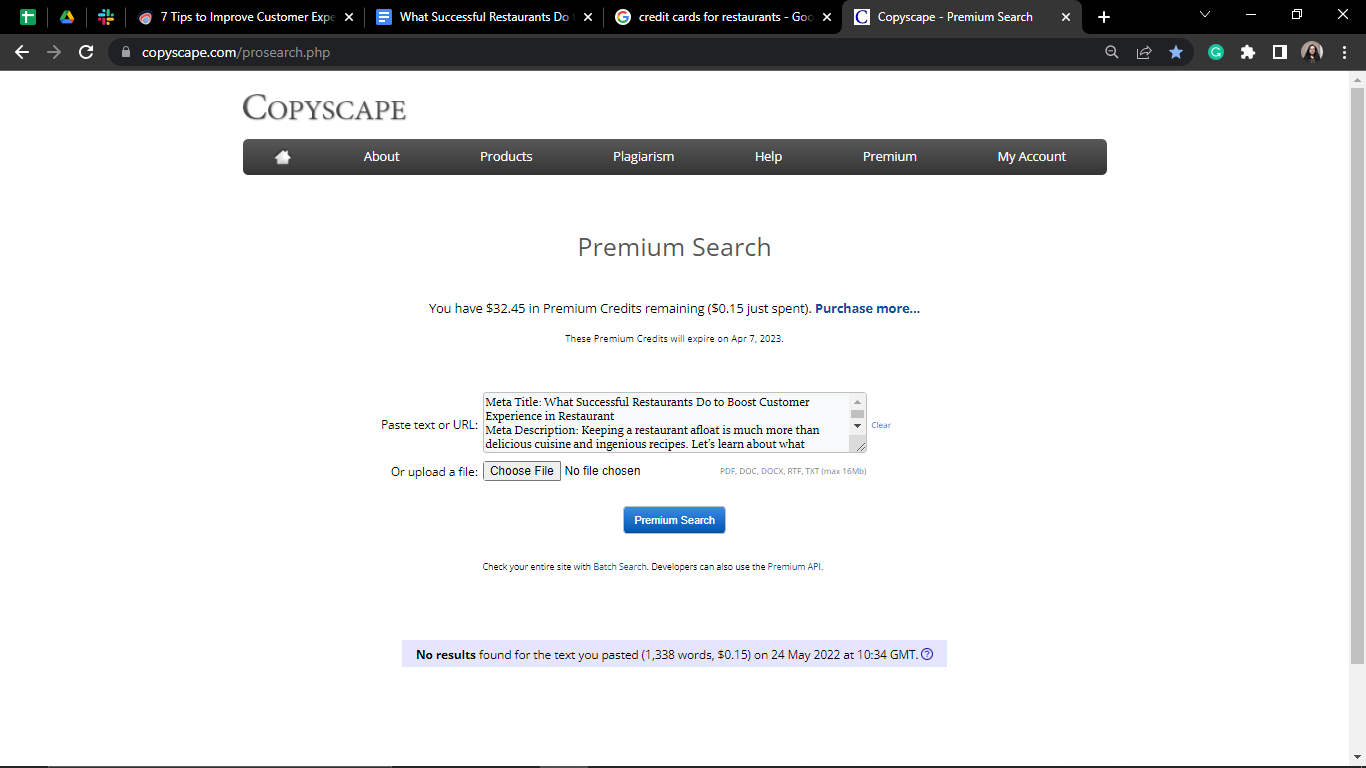The height and width of the screenshot is (768, 1366).
Task: Open the pinned Google Sheets tab
Action: pos(28,17)
